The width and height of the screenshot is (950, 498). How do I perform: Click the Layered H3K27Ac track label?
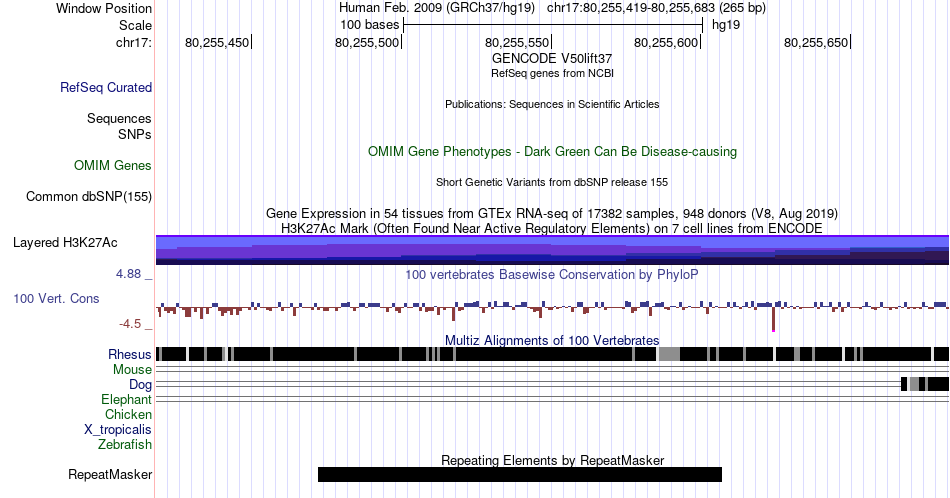pos(65,242)
